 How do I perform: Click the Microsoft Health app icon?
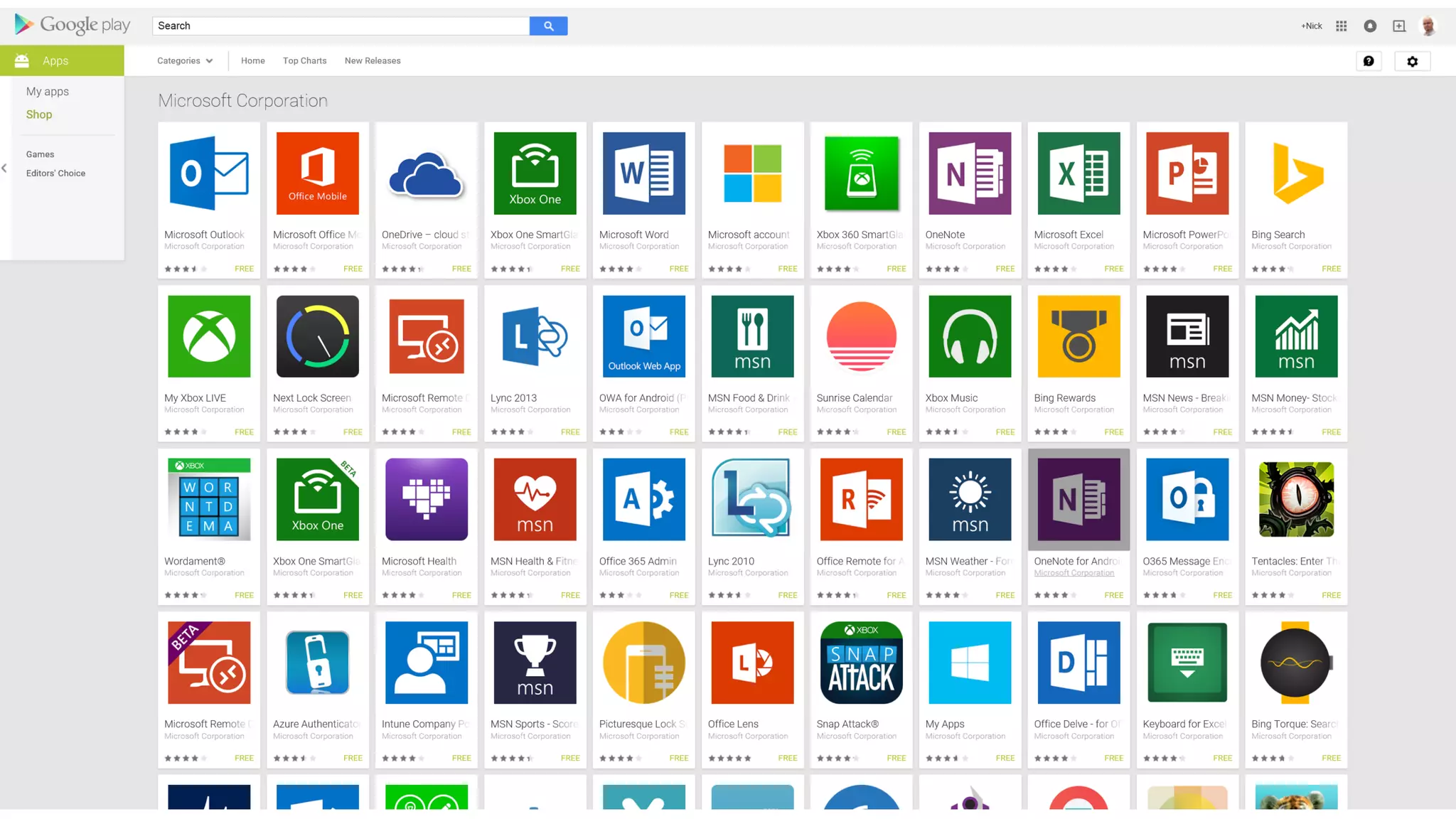(427, 499)
